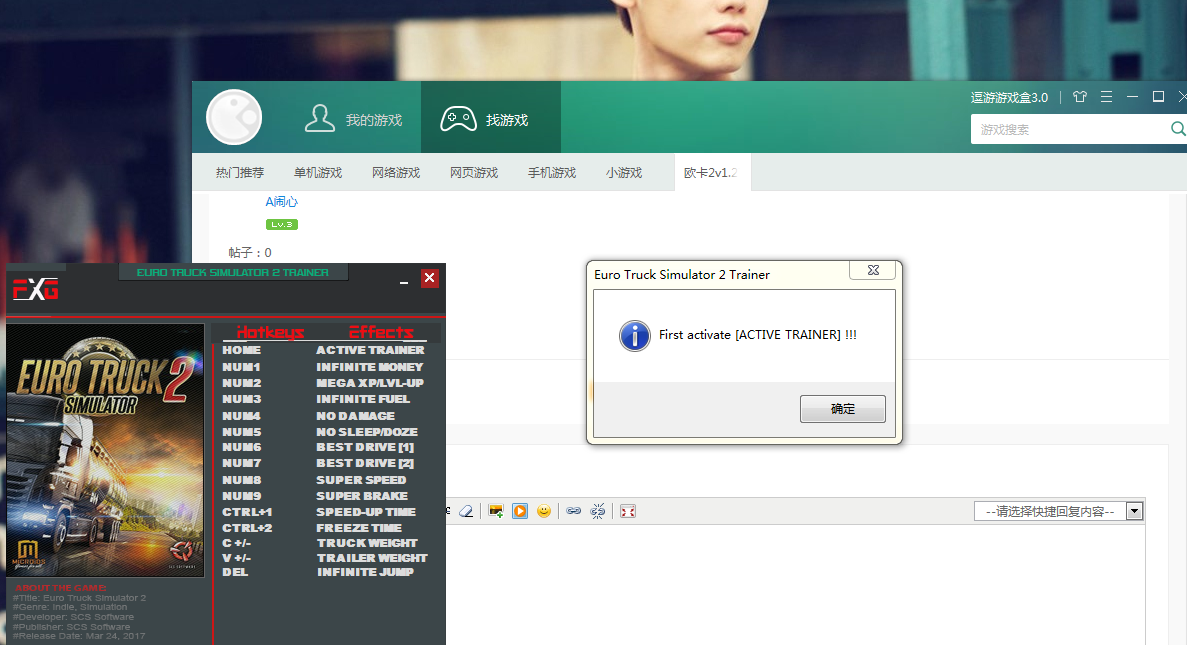Toggle fullscreen editor with the red arrows icon
The width and height of the screenshot is (1187, 645).
(x=628, y=511)
